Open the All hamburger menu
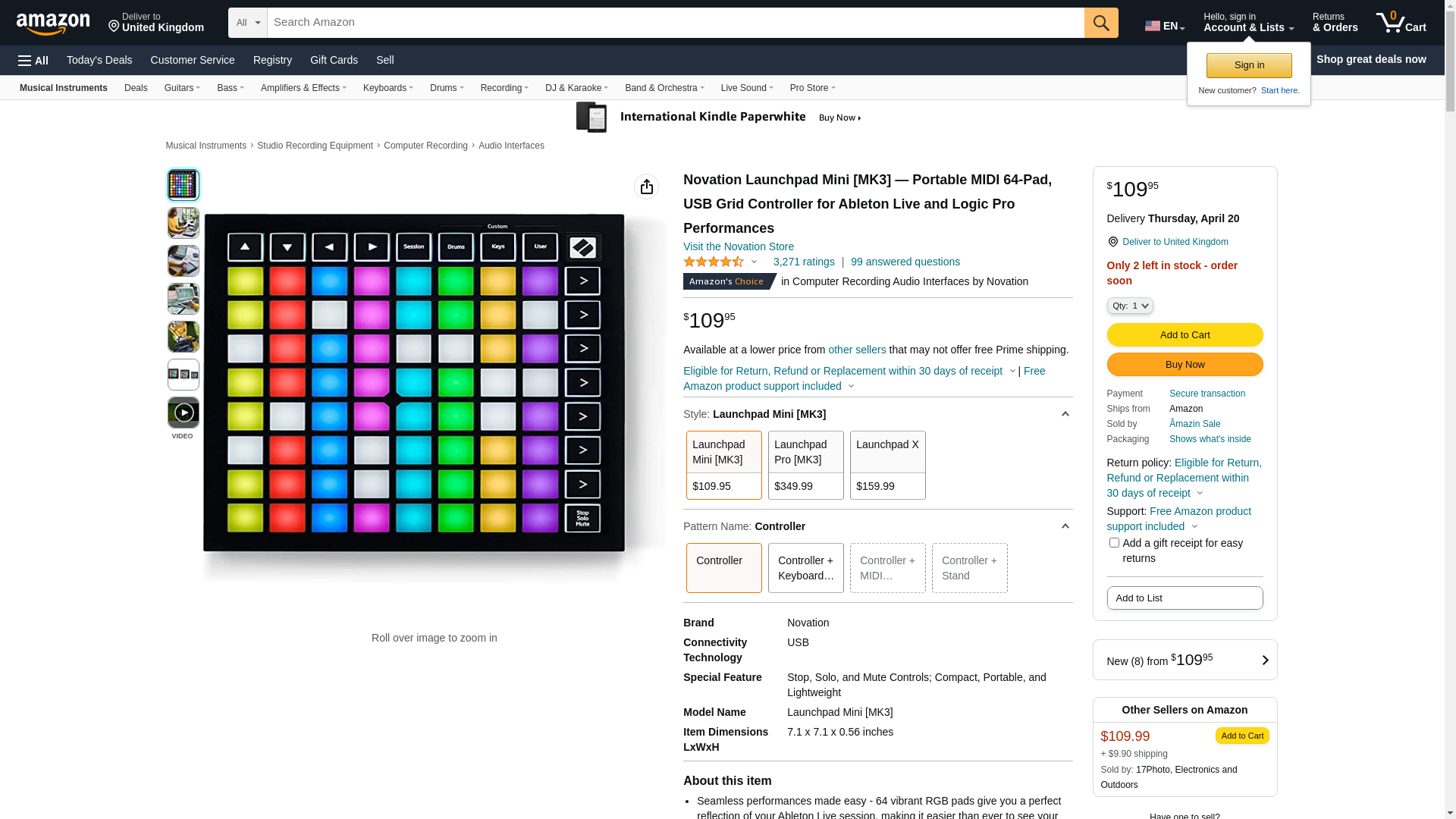 (x=33, y=60)
